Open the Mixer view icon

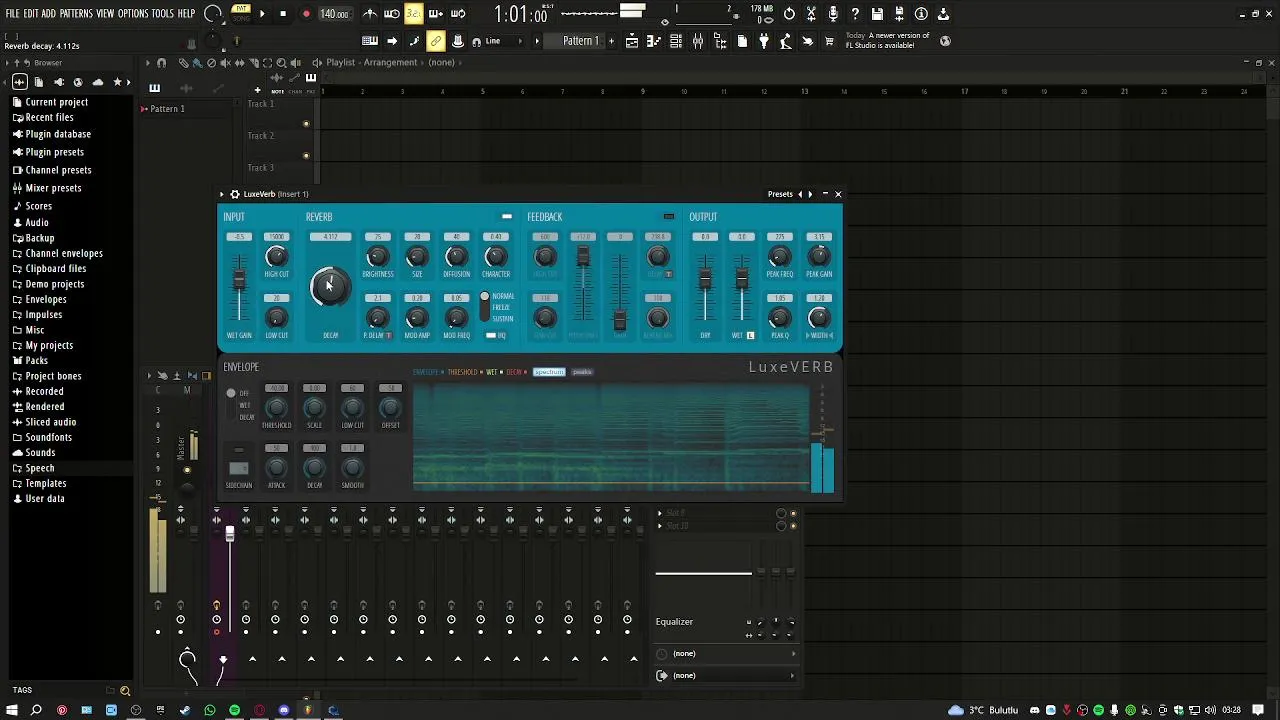click(697, 41)
